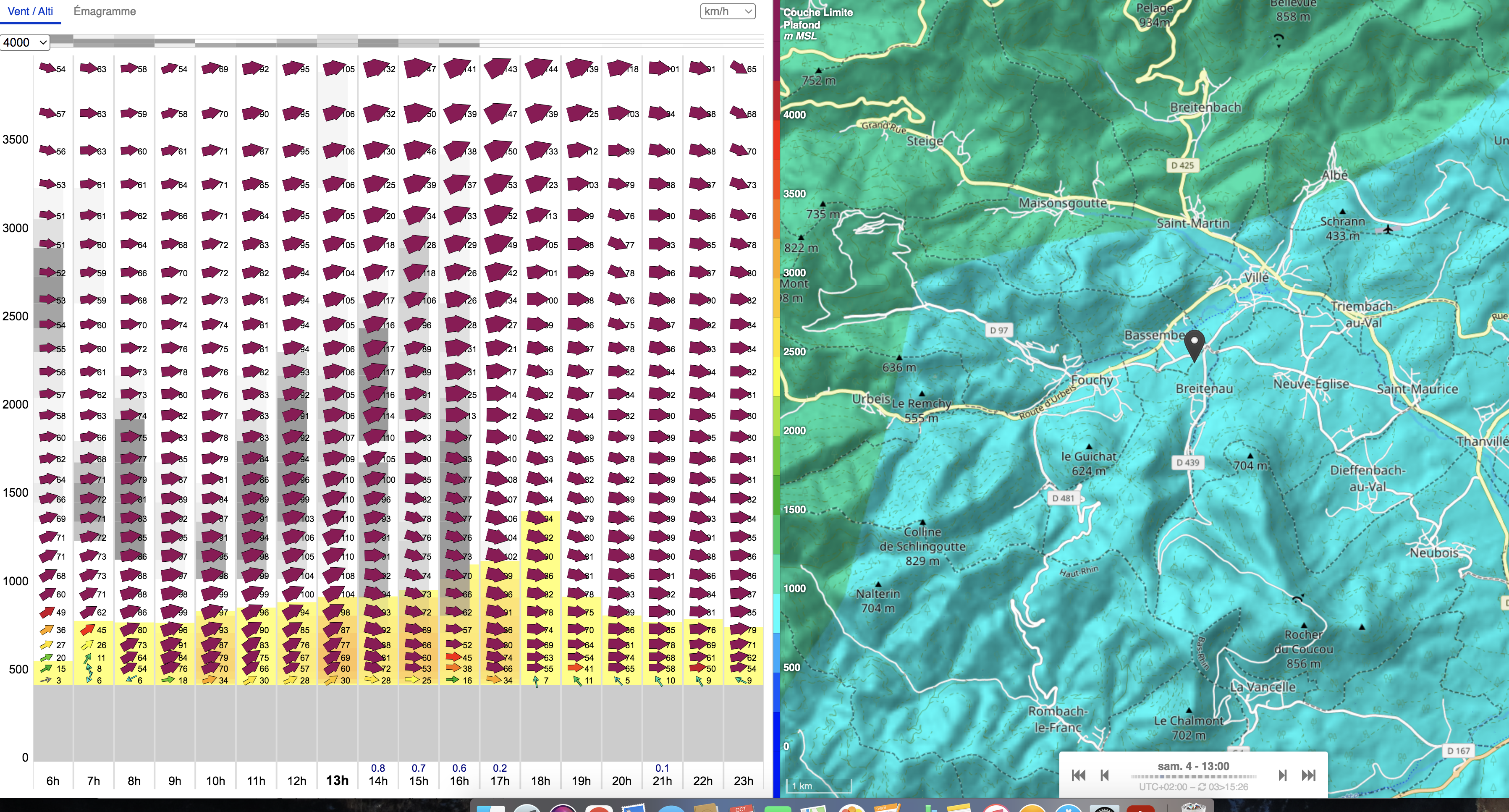Select the Vent / Alti tab

pyautogui.click(x=31, y=11)
